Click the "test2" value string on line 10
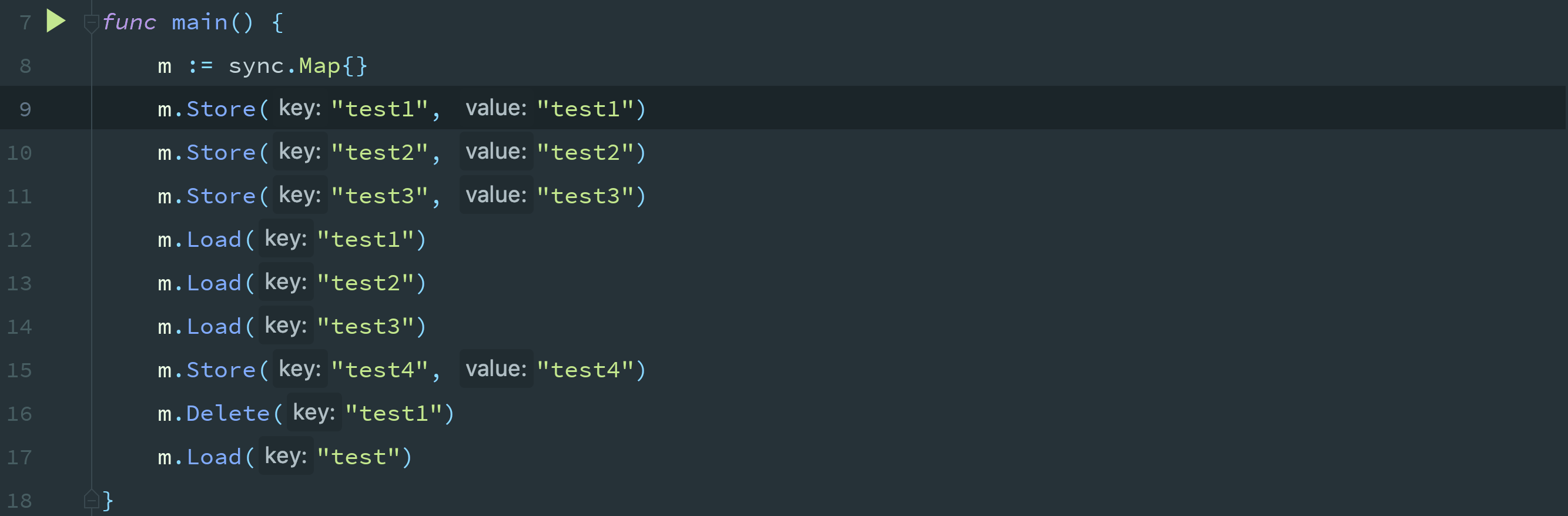The image size is (1568, 516). point(585,152)
